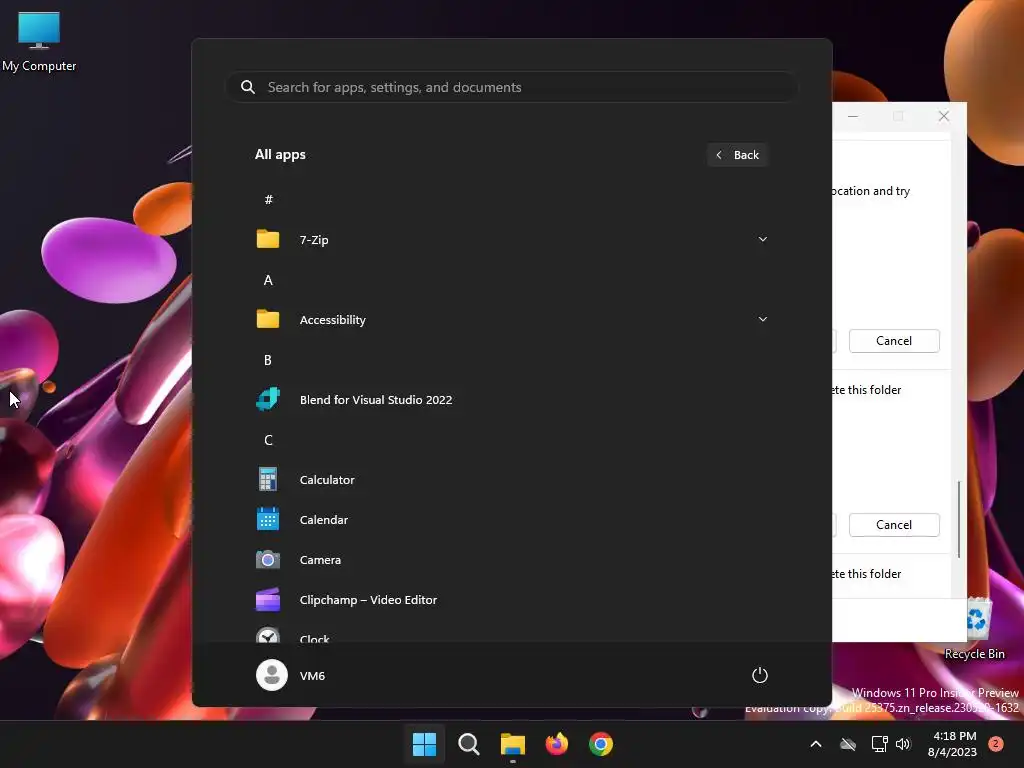Launch Firefox from taskbar
The image size is (1024, 768).
coord(557,744)
